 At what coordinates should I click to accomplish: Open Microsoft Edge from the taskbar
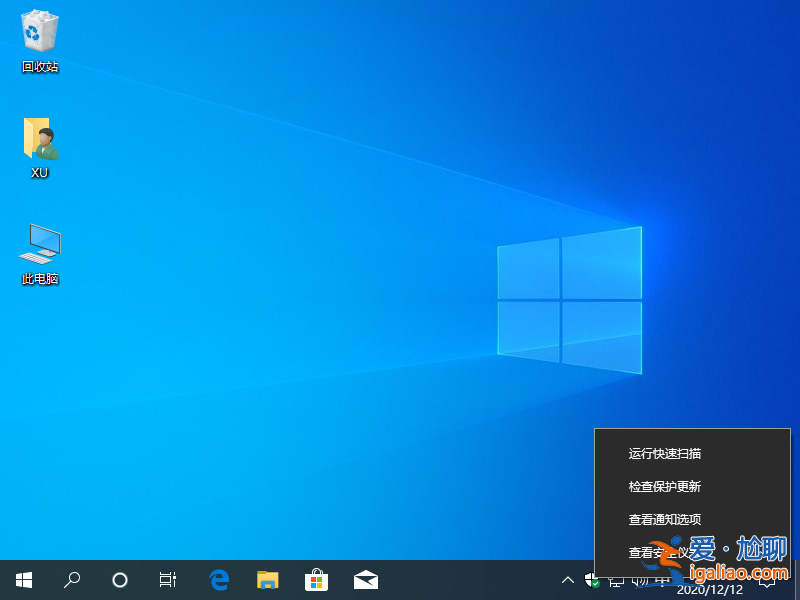pos(219,580)
